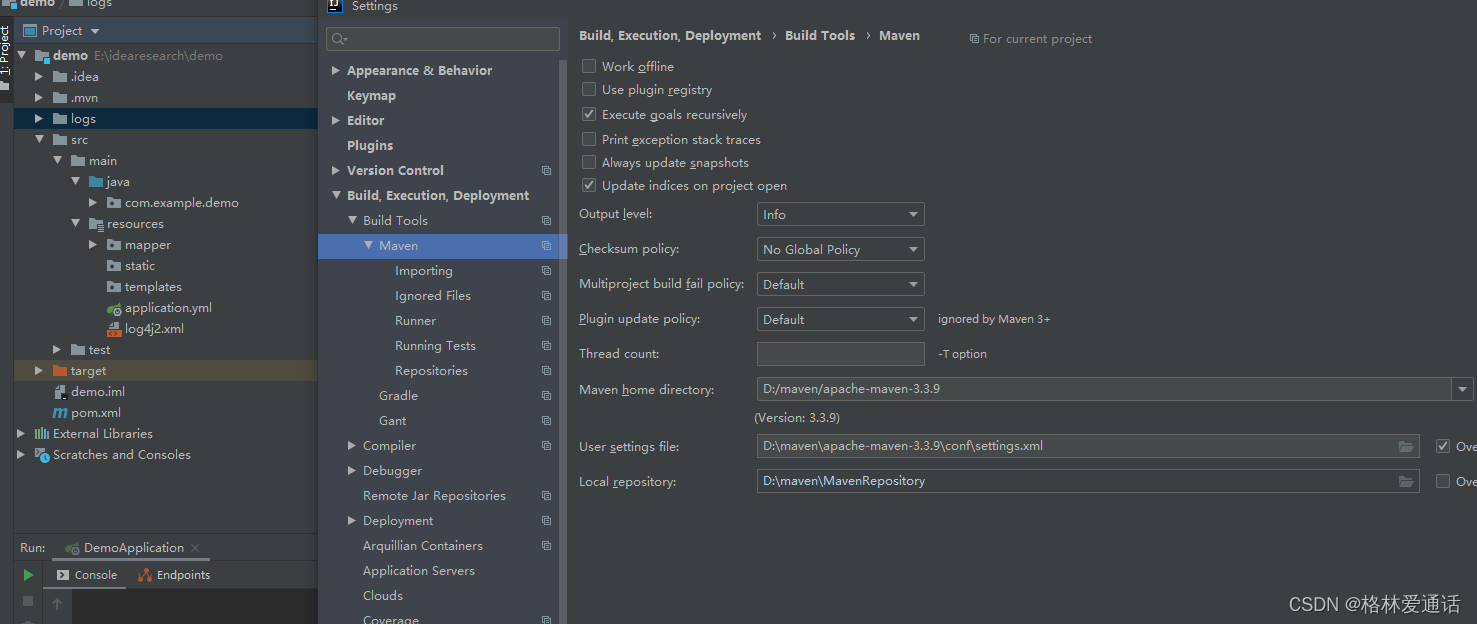This screenshot has width=1477, height=624.
Task: Select the mapper folder in project tree
Action: (147, 245)
